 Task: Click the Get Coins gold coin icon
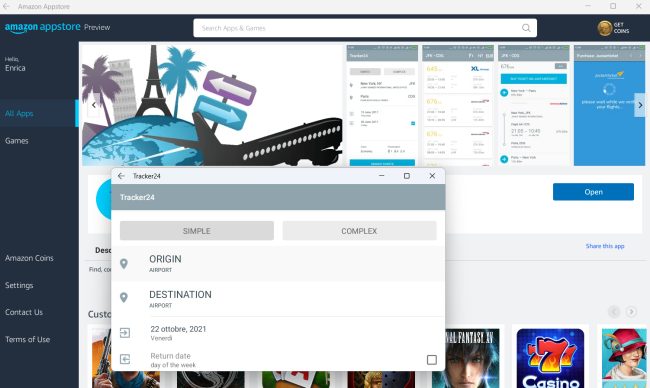605,28
